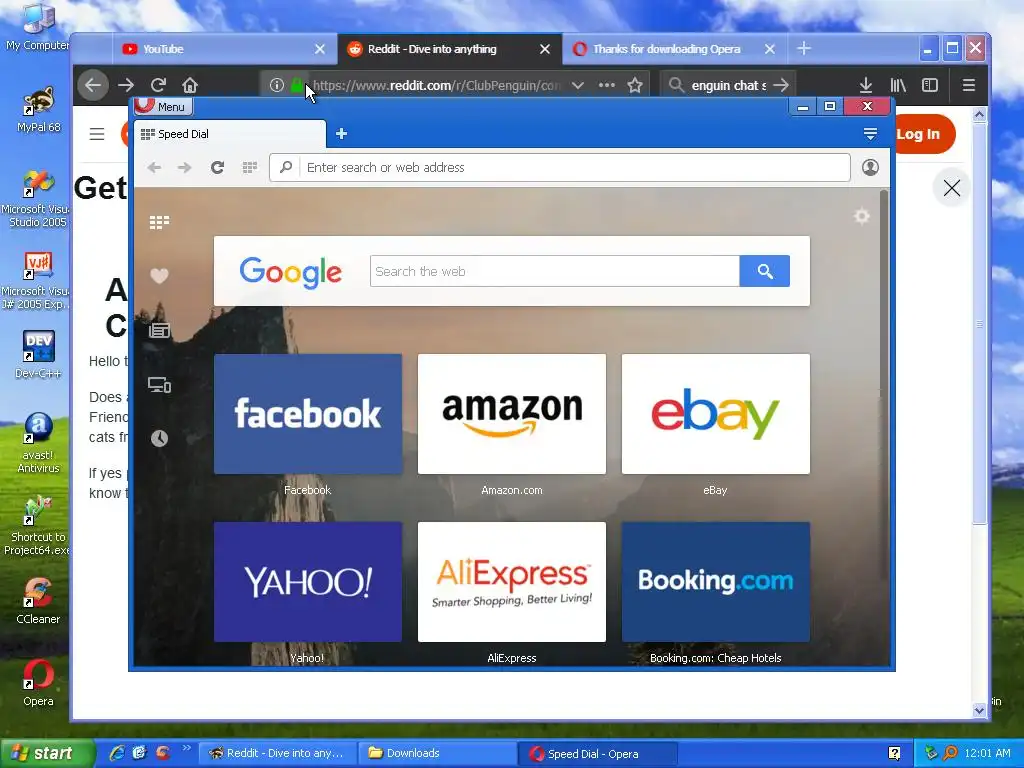This screenshot has height=768, width=1024.
Task: Switch to the Reddit tab in Firefox
Action: [449, 49]
